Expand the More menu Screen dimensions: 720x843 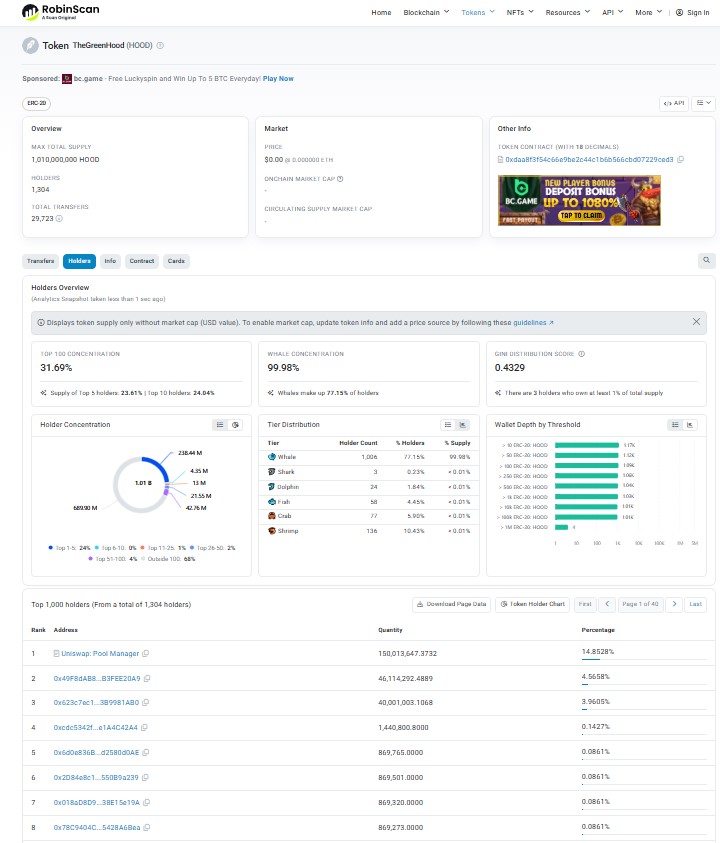tap(648, 12)
